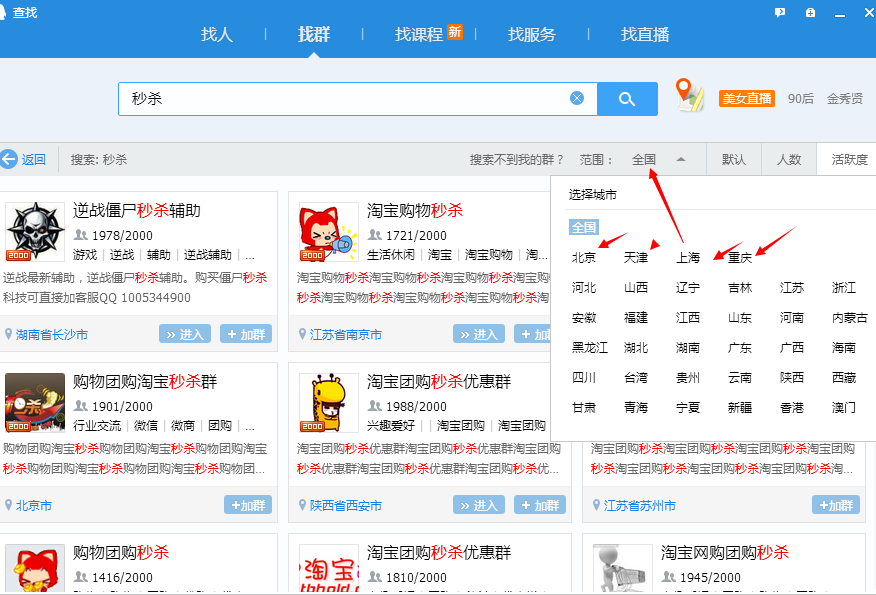Sort results by 人数
Screen dimensions: 876x595
pos(789,160)
